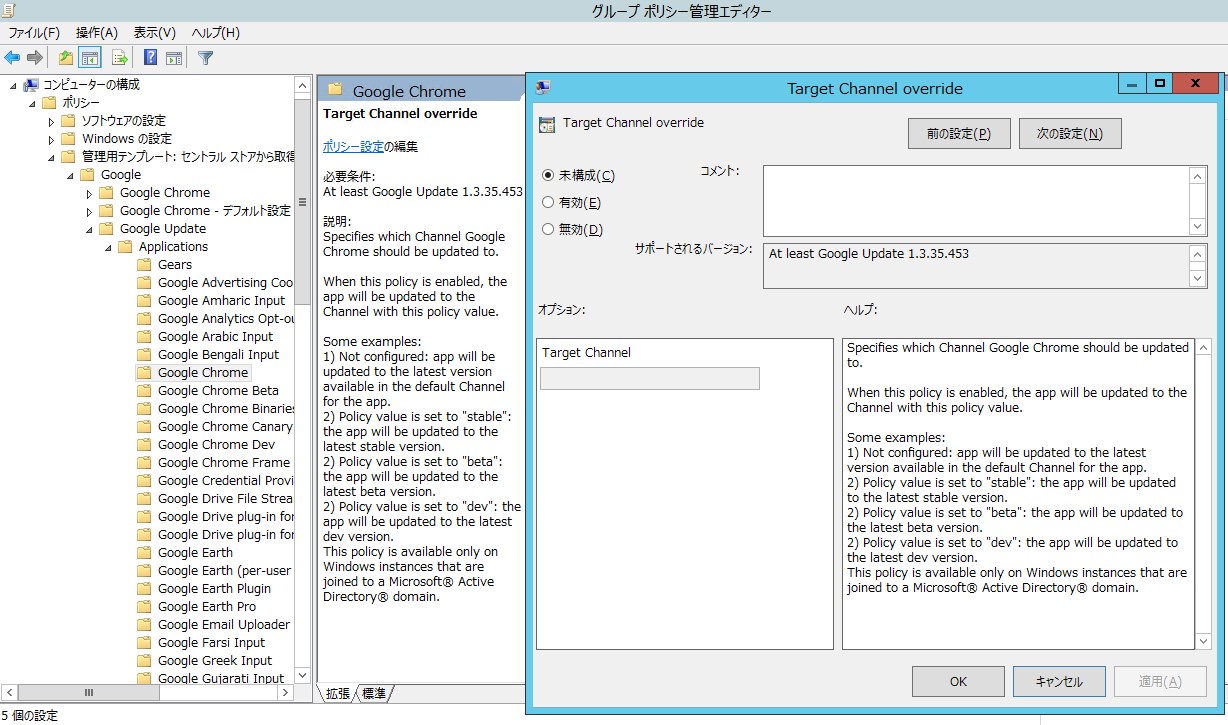
Task: Open the 操作 menu
Action: pyautogui.click(x=95, y=32)
